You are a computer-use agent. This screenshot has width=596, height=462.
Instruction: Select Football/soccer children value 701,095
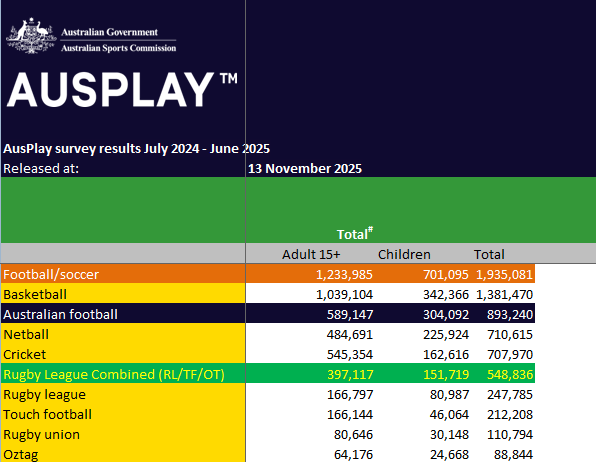click(x=446, y=275)
